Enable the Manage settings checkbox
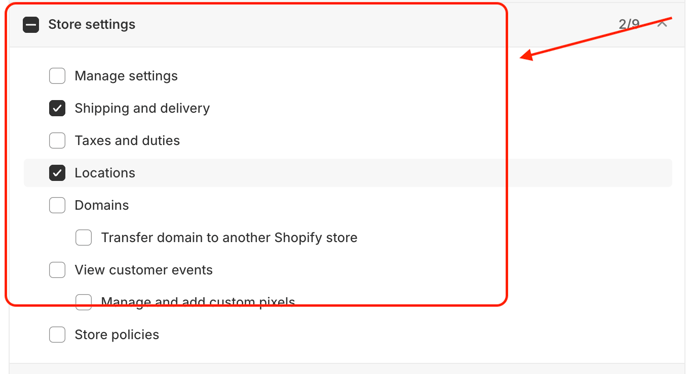 pyautogui.click(x=57, y=76)
